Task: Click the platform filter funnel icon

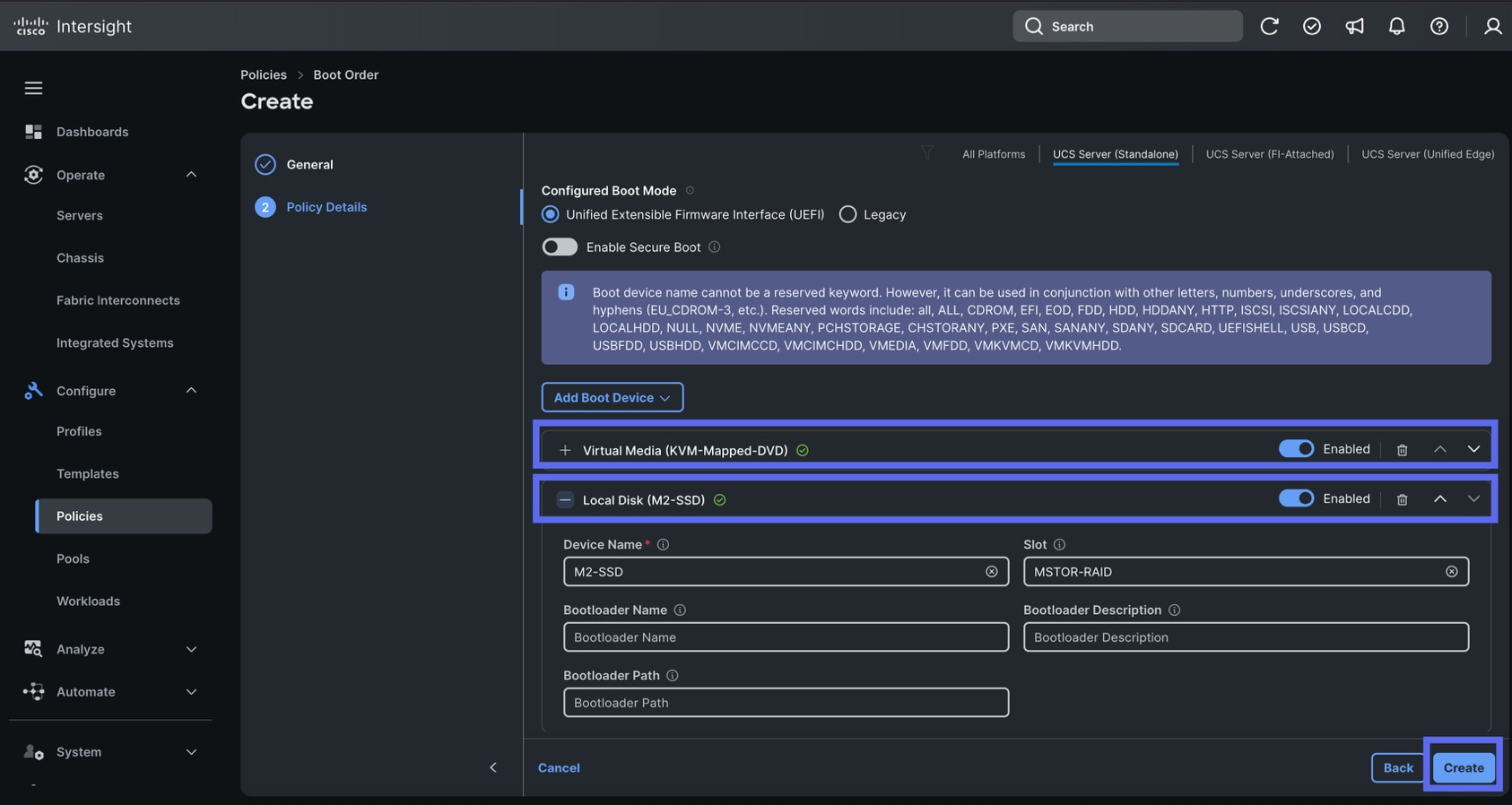Action: [927, 152]
